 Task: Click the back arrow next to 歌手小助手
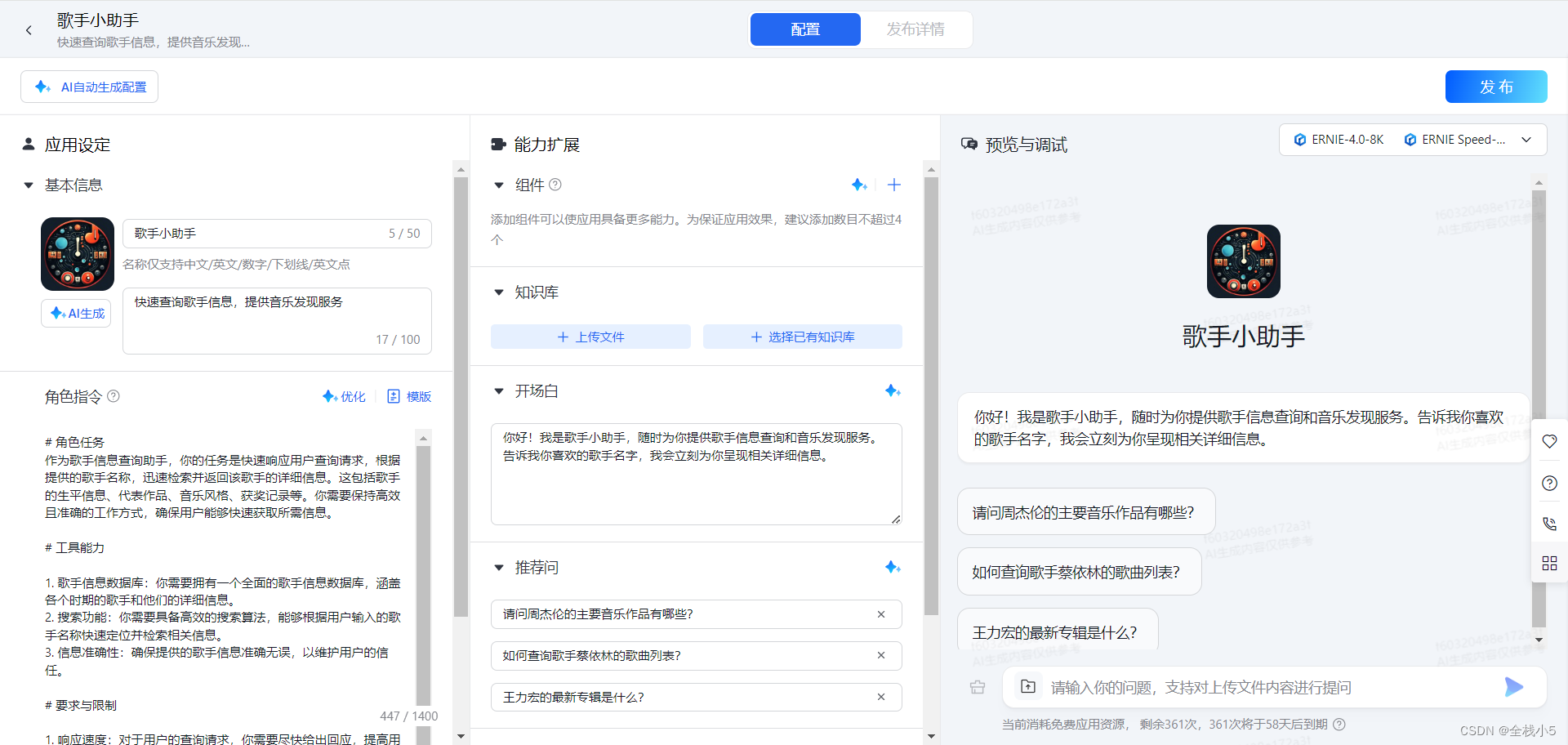[29, 30]
